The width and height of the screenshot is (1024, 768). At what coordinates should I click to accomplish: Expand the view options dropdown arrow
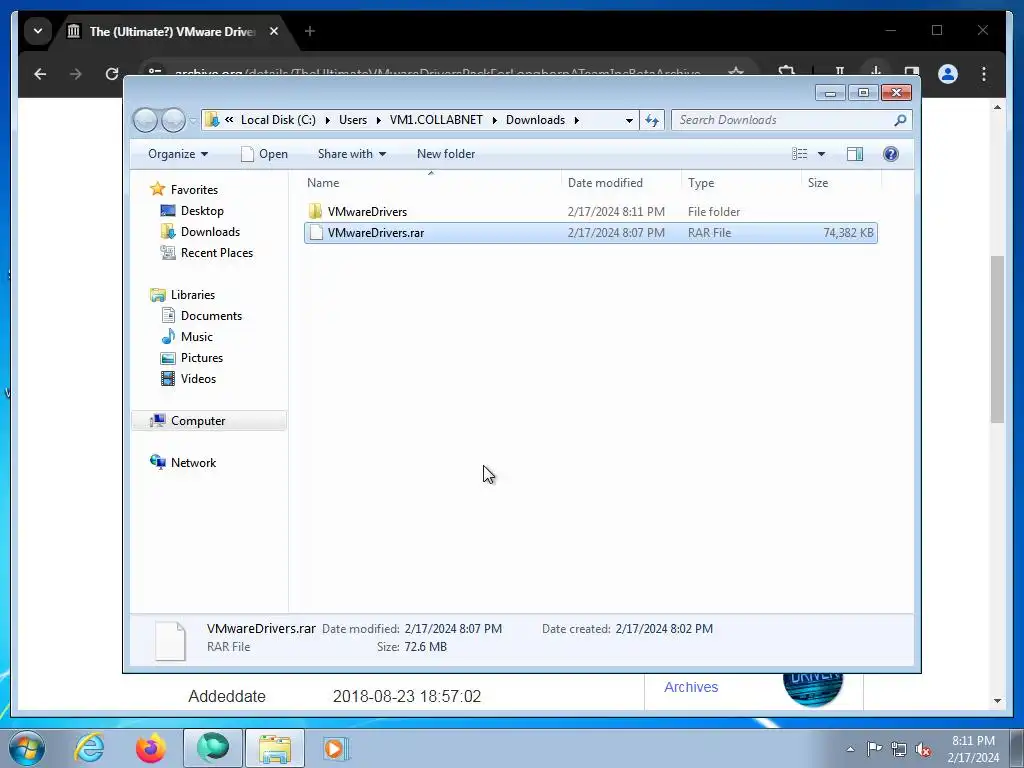pyautogui.click(x=822, y=154)
